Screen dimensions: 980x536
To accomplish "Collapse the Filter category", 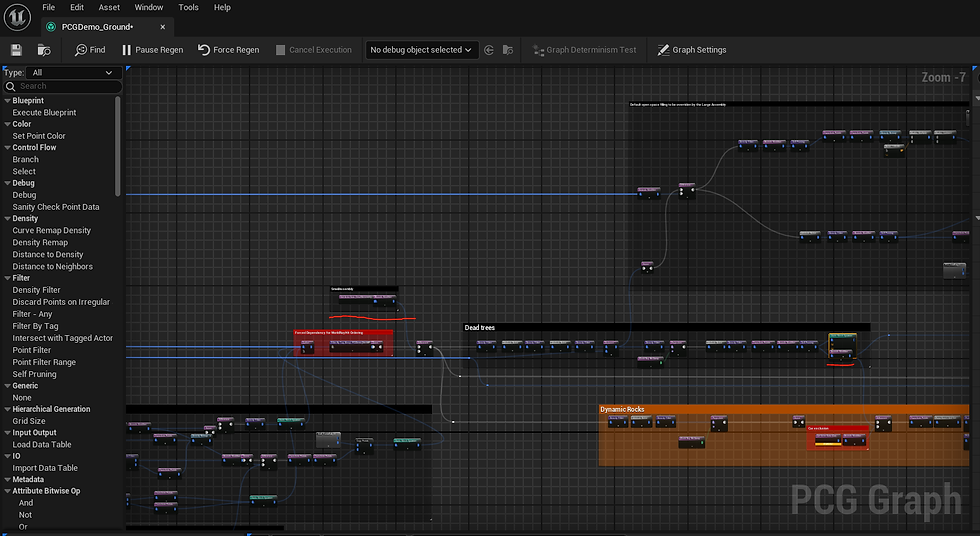I will click(x=8, y=278).
